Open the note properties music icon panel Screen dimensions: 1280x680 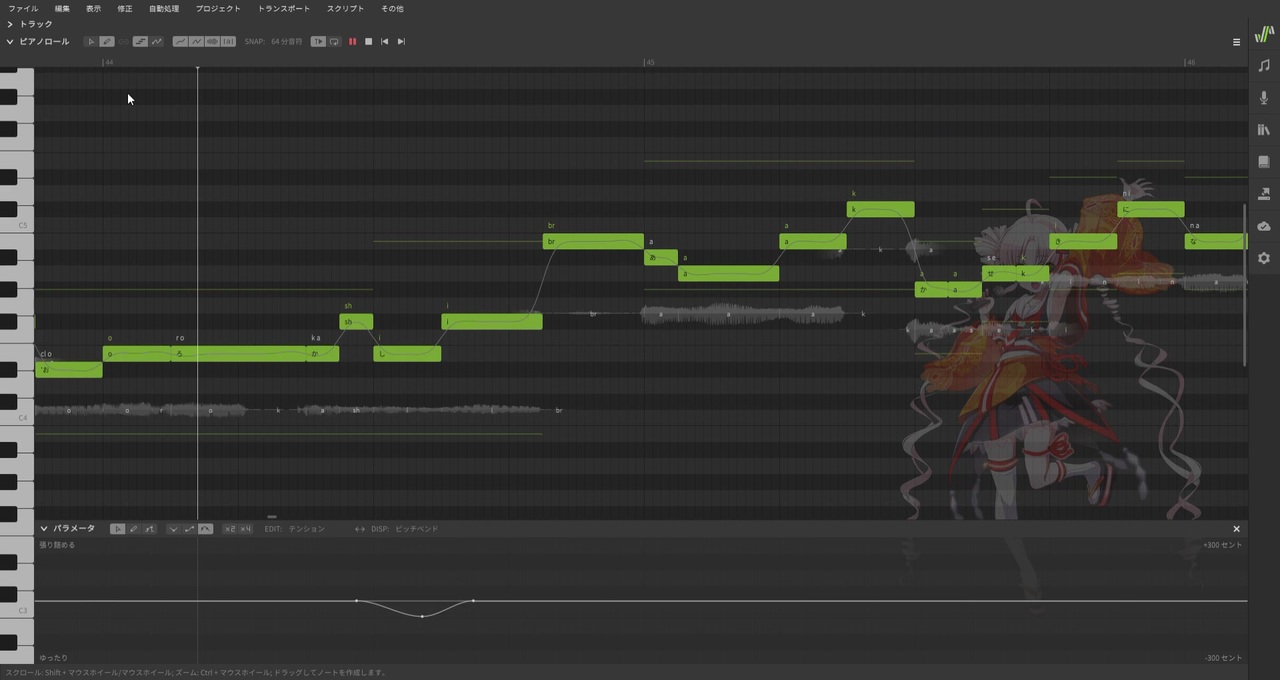point(1264,65)
